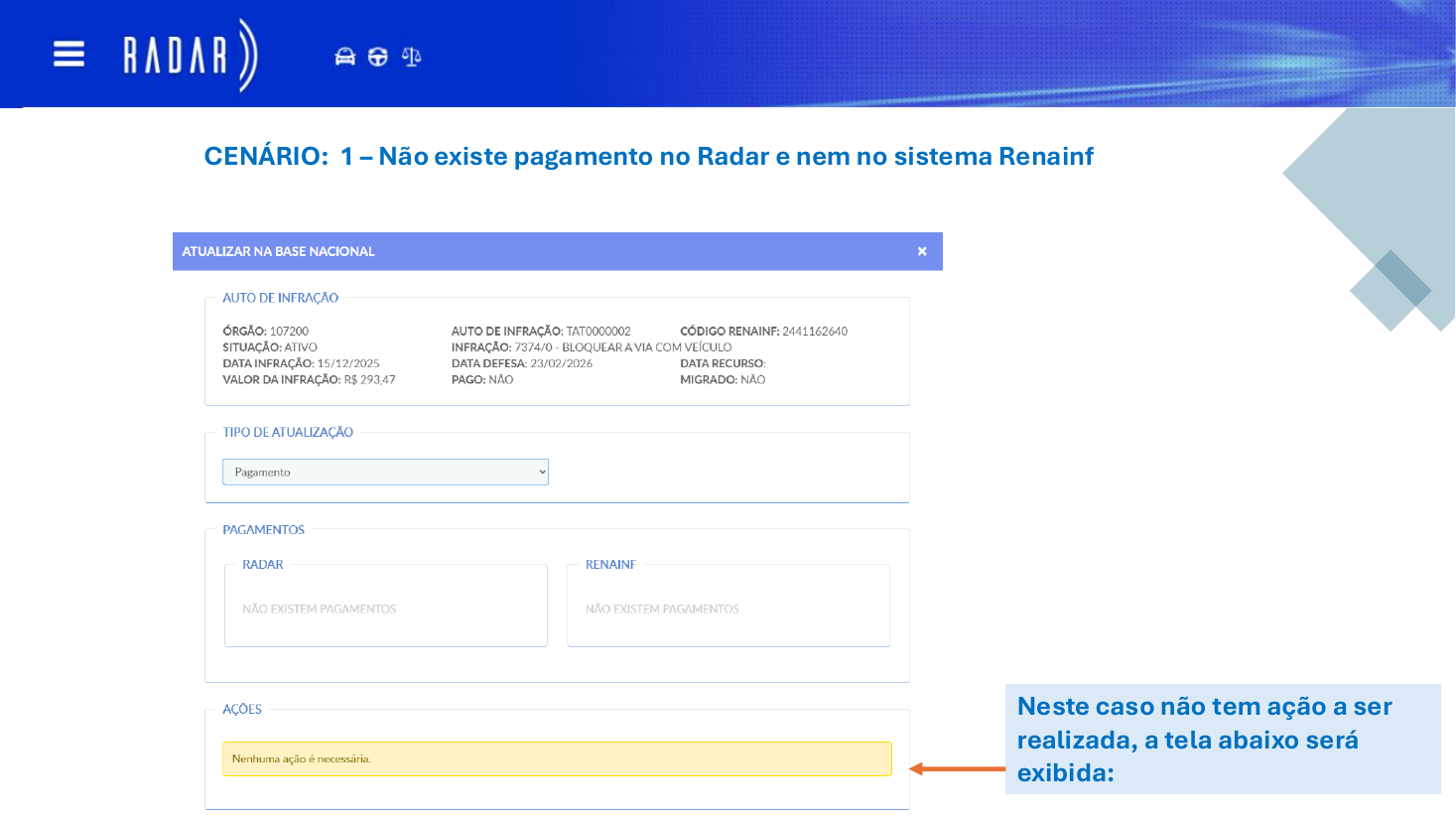Select the Situação Ativo text

click(270, 347)
